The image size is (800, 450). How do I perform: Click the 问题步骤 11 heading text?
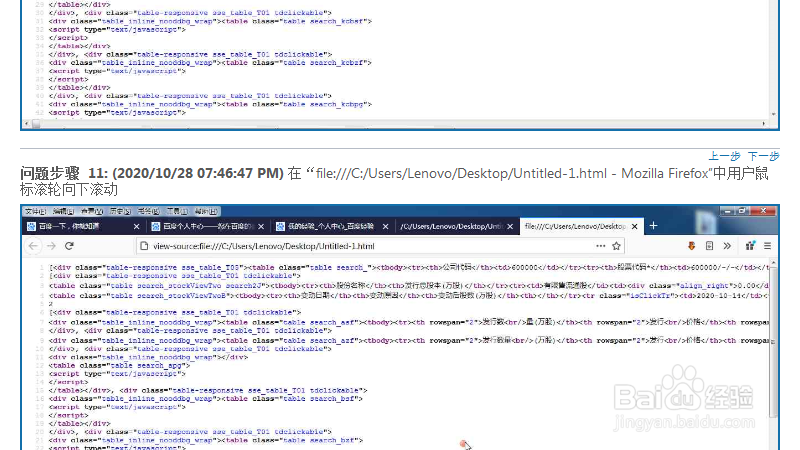[x=152, y=173]
